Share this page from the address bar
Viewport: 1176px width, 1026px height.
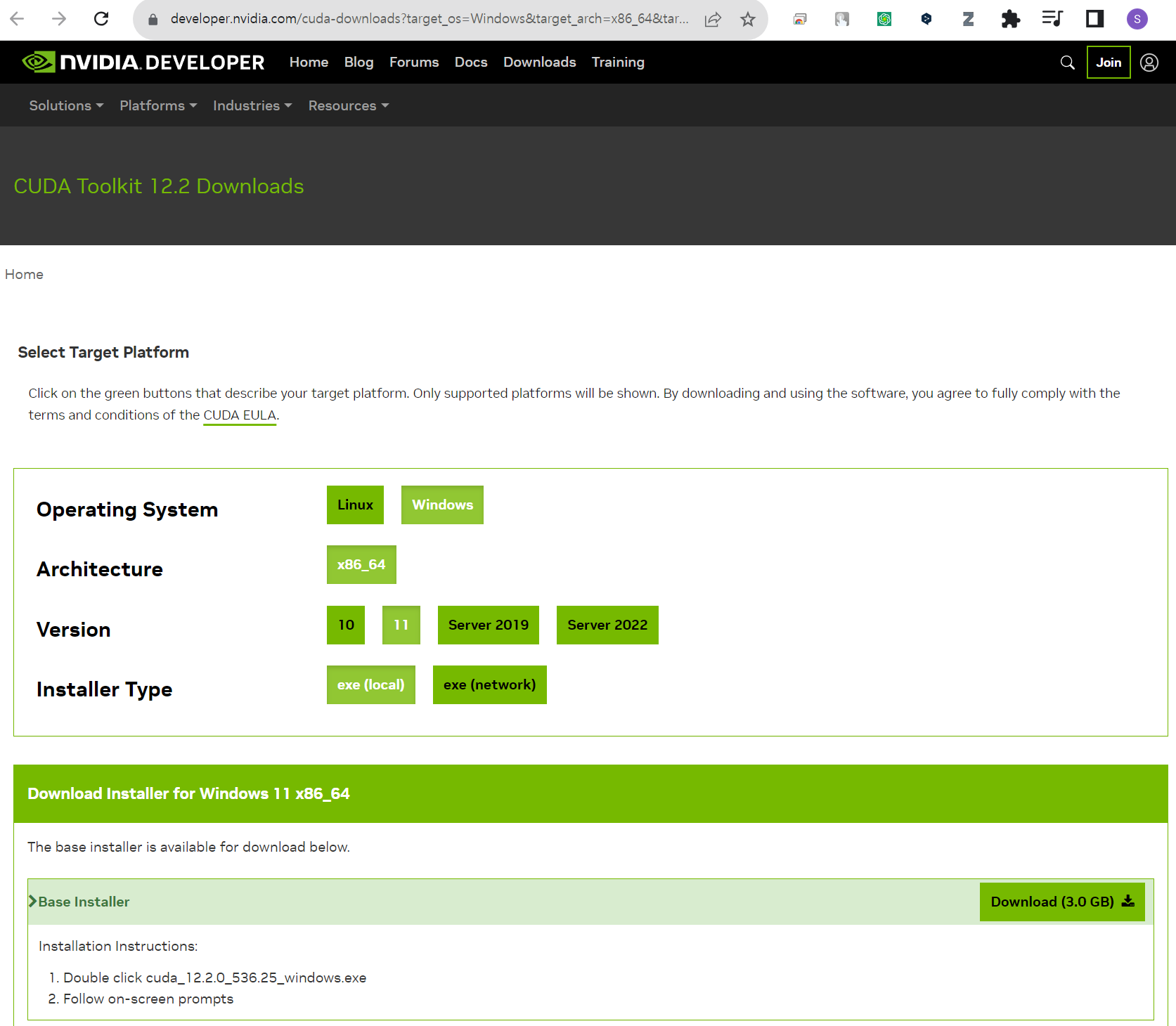pos(713,20)
